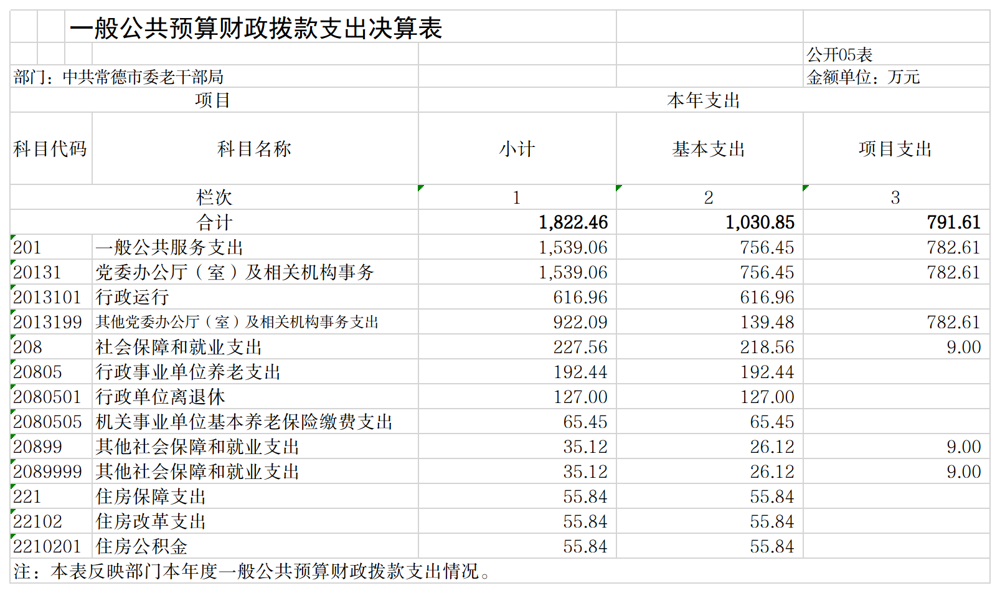Select the 科目名称 column header

click(x=254, y=149)
